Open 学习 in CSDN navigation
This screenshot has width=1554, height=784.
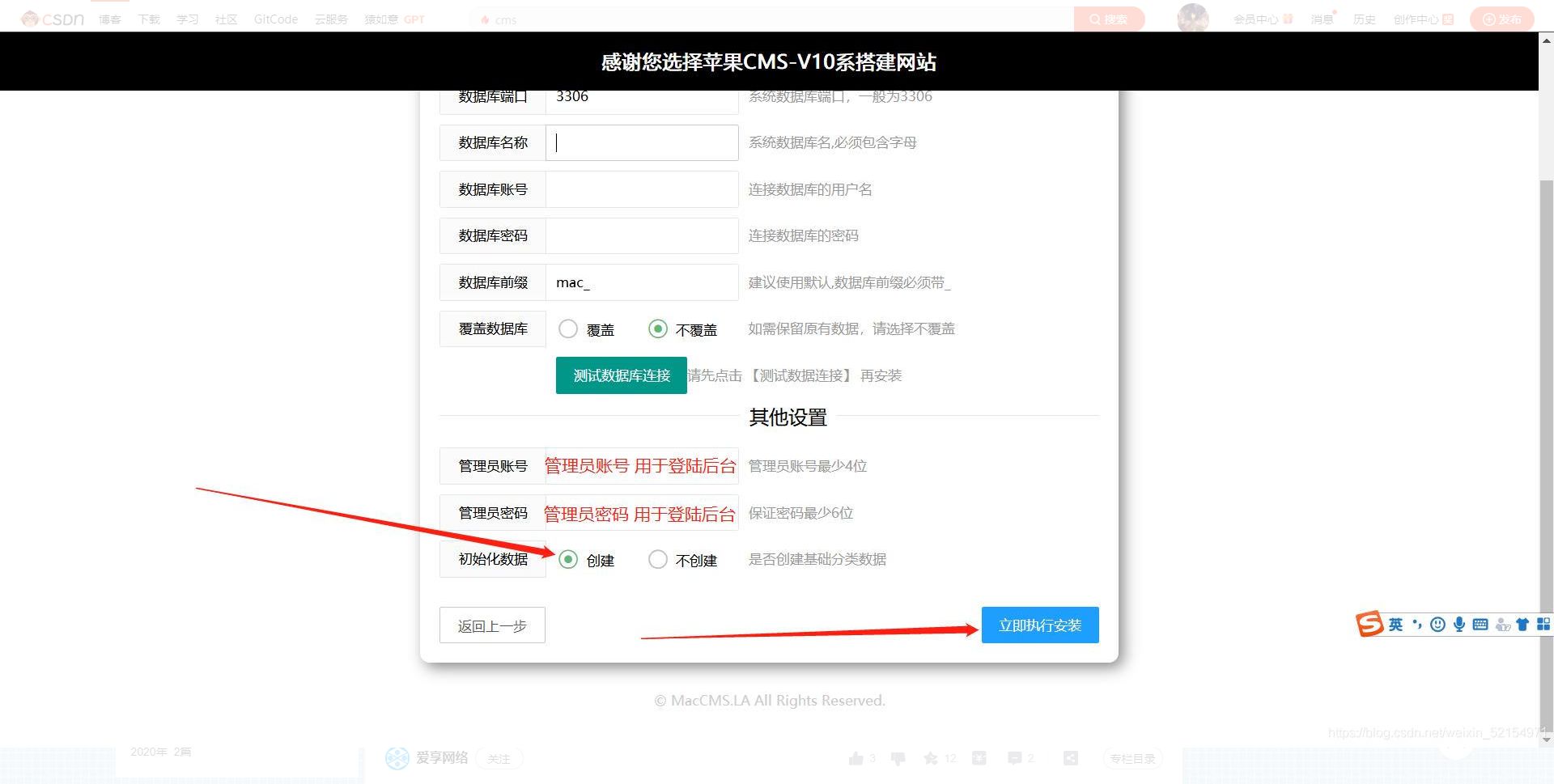click(x=188, y=19)
